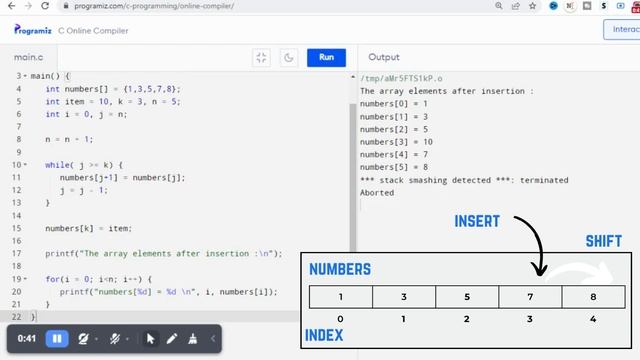640x360 pixels.
Task: Click the blue circular extension icon
Action: pos(553,6)
